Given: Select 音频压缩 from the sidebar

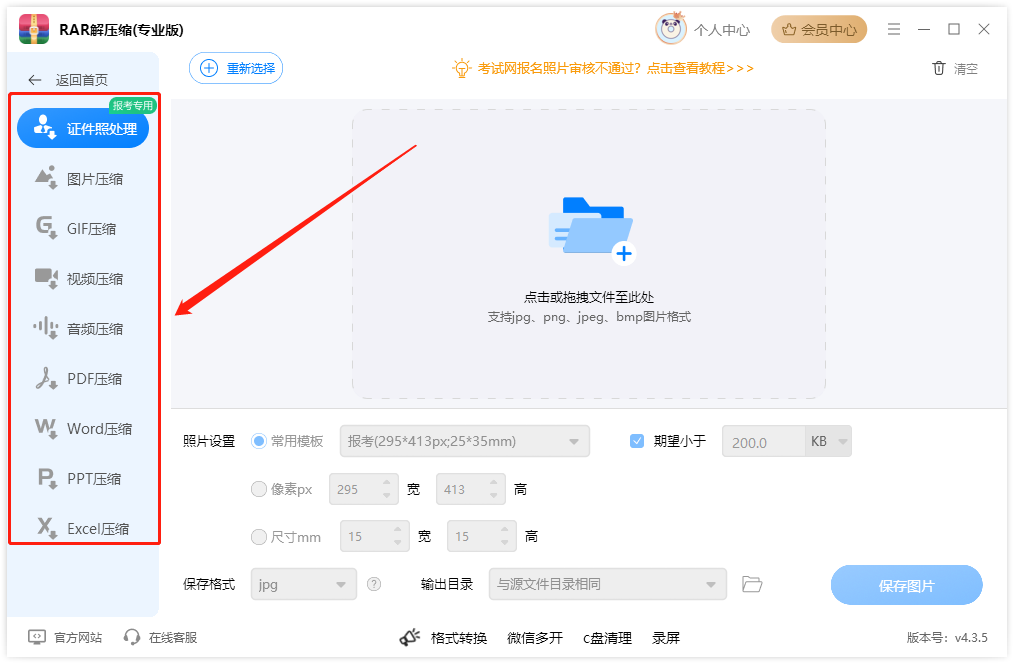Looking at the screenshot, I should [x=84, y=328].
